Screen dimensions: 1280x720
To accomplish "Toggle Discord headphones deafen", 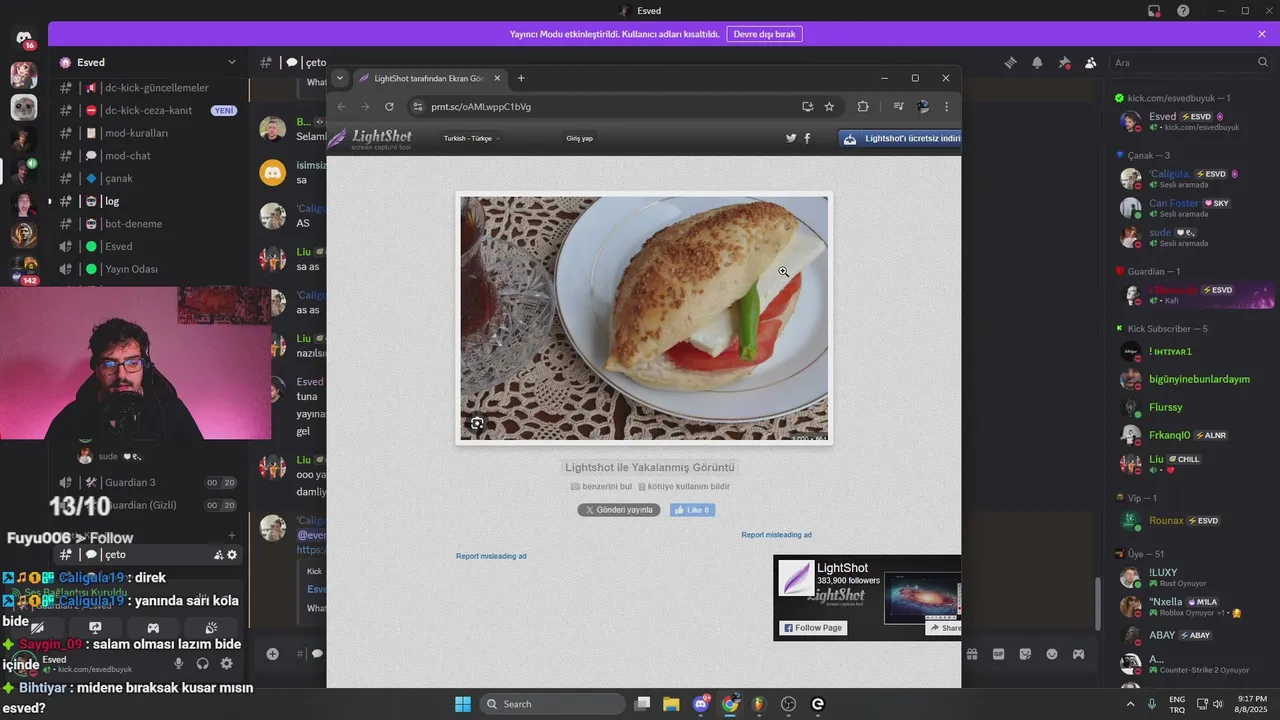I will [203, 663].
